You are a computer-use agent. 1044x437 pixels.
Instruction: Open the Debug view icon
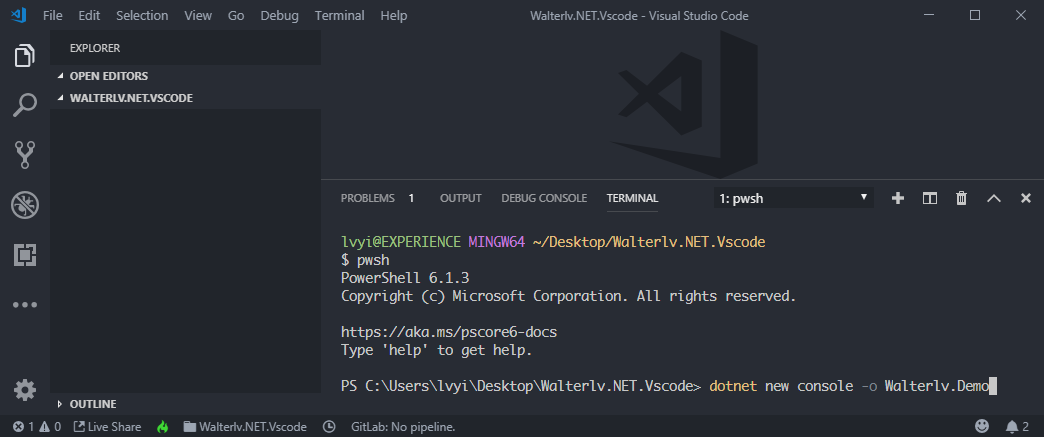tap(25, 205)
